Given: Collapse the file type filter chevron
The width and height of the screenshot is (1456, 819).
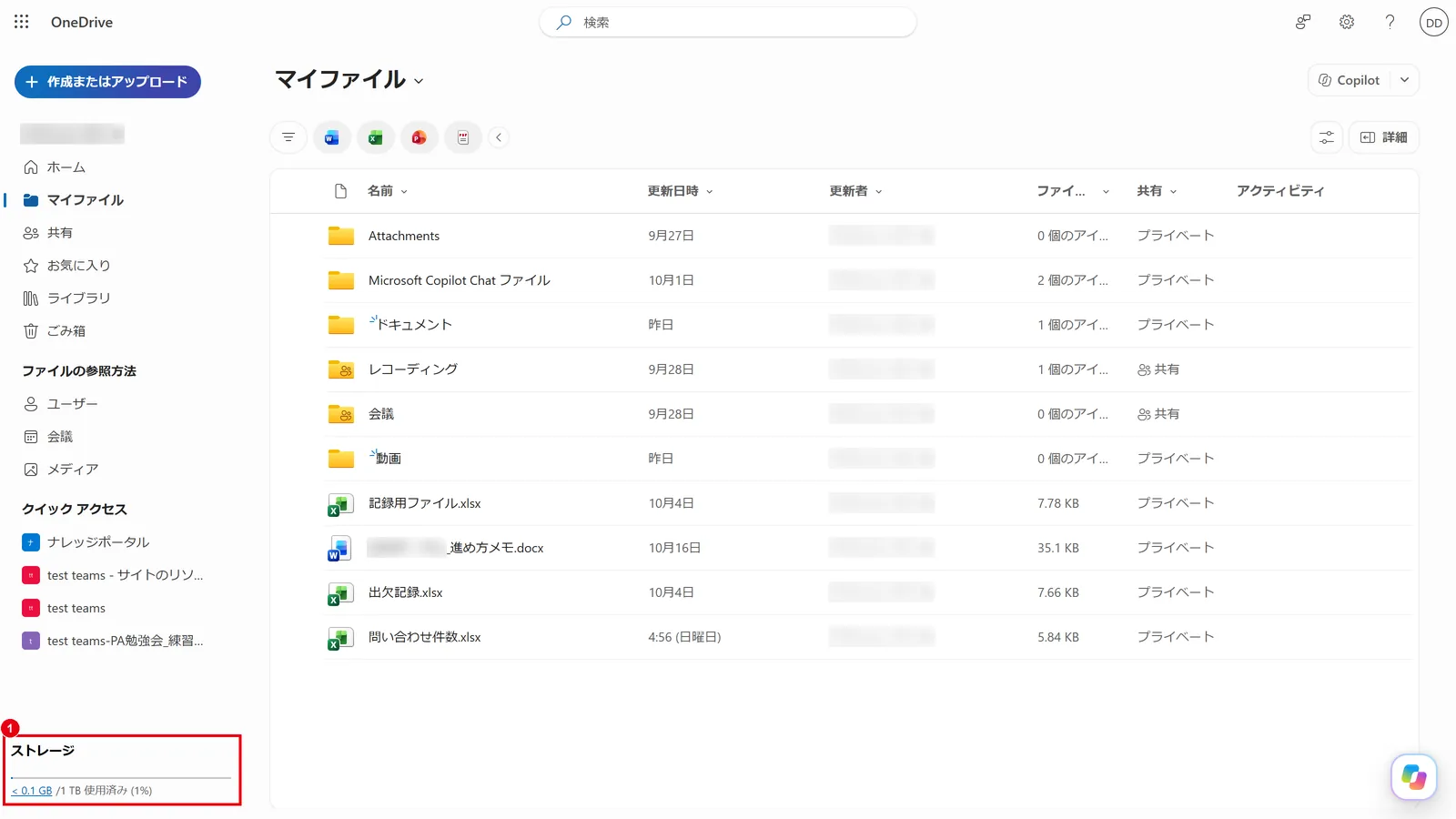Looking at the screenshot, I should (499, 137).
